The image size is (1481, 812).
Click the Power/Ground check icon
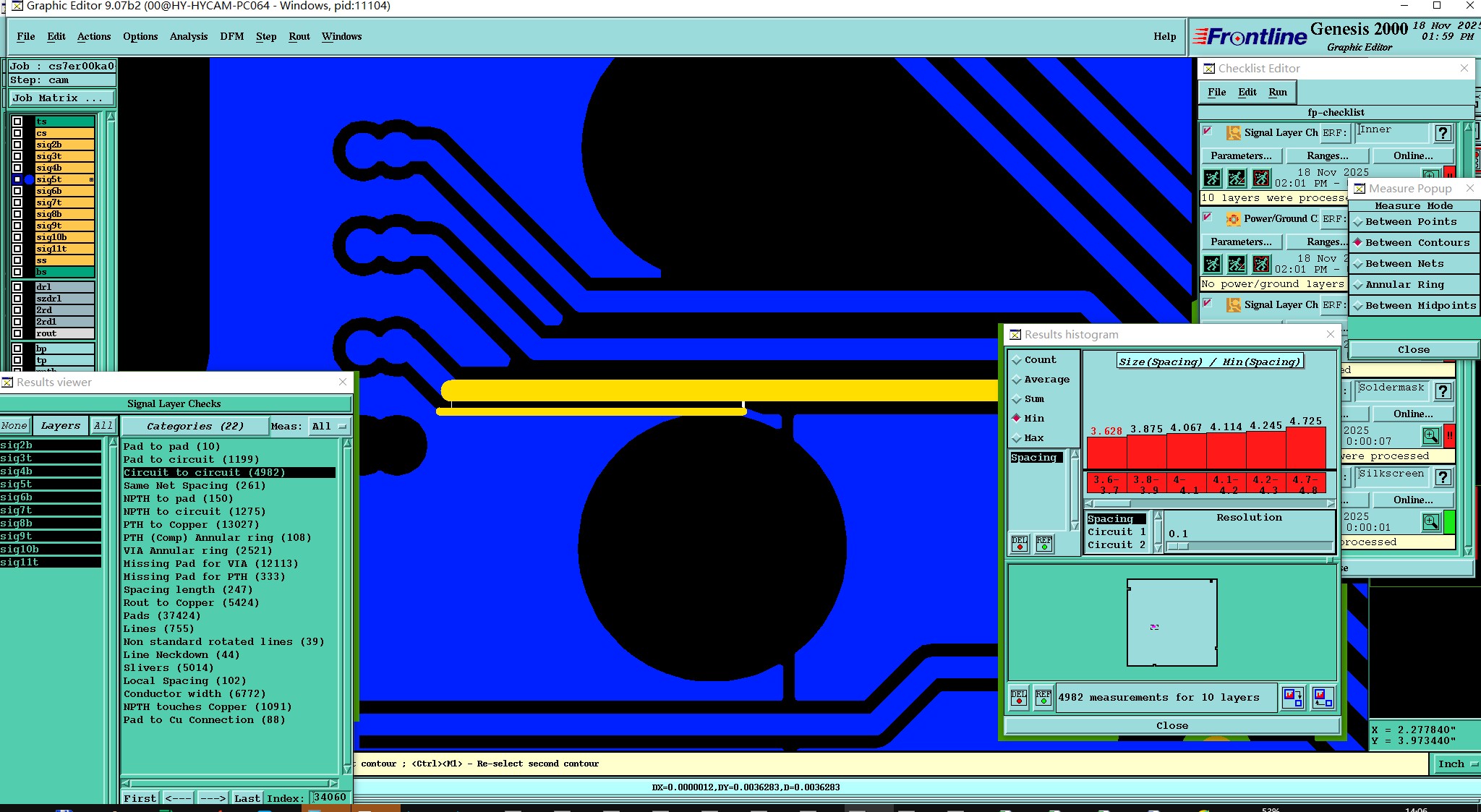[1233, 218]
